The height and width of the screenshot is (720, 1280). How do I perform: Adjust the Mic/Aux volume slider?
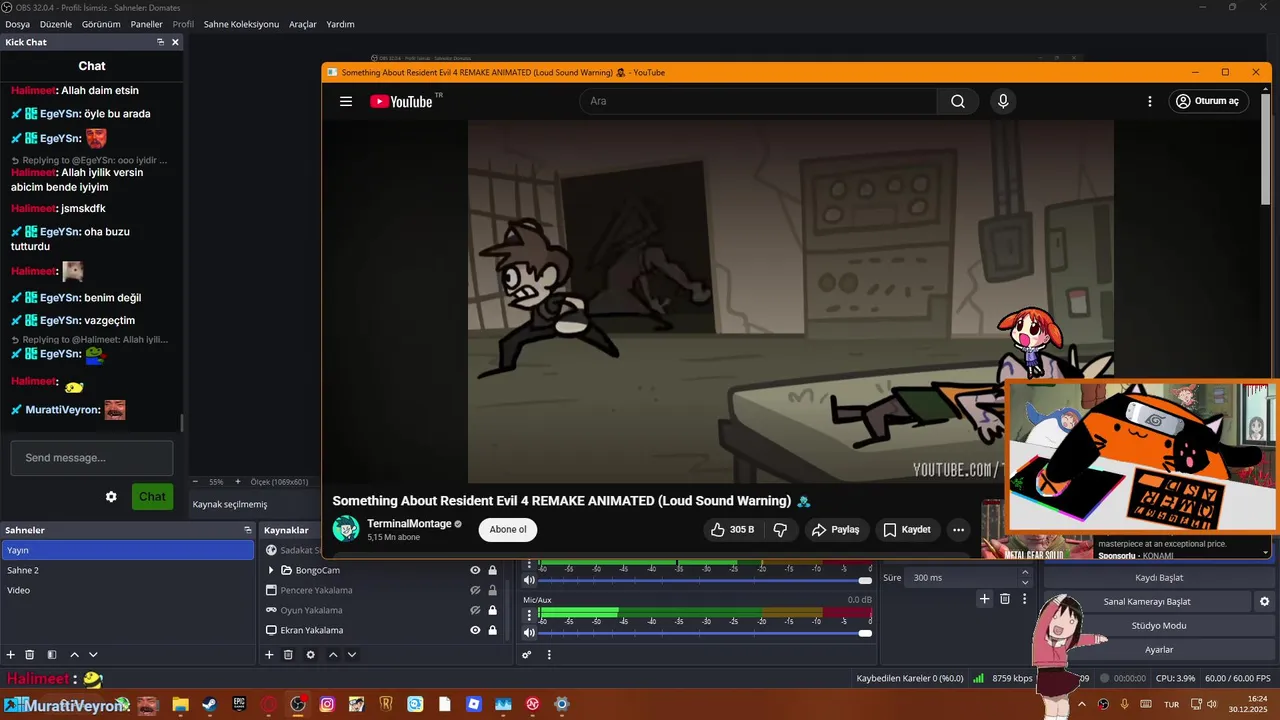point(705,633)
